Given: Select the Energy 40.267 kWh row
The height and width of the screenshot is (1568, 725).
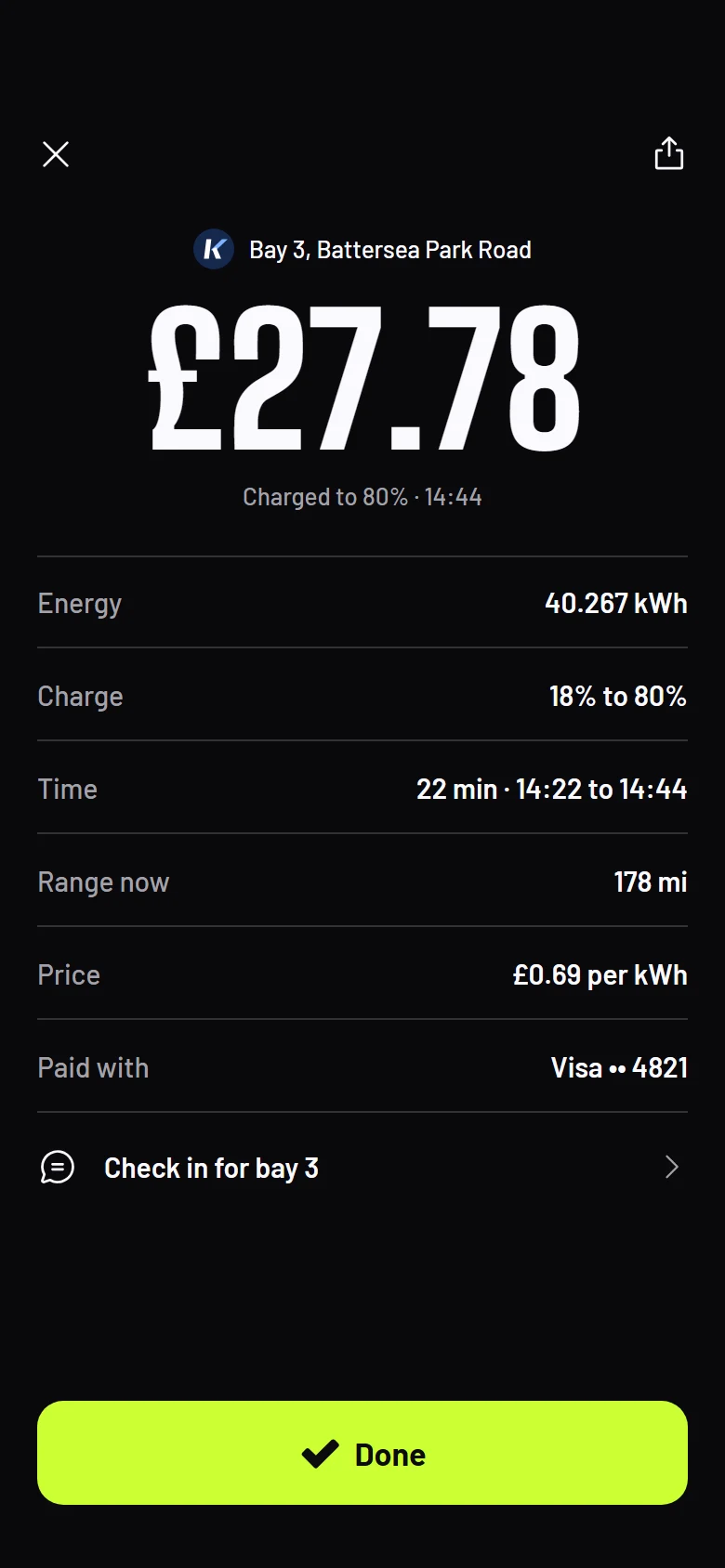Looking at the screenshot, I should tap(362, 603).
